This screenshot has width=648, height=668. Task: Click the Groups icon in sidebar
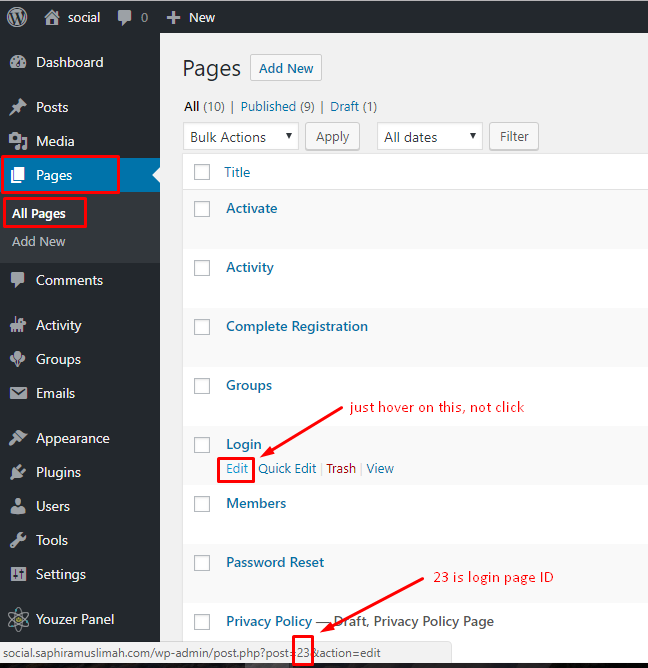pos(18,359)
